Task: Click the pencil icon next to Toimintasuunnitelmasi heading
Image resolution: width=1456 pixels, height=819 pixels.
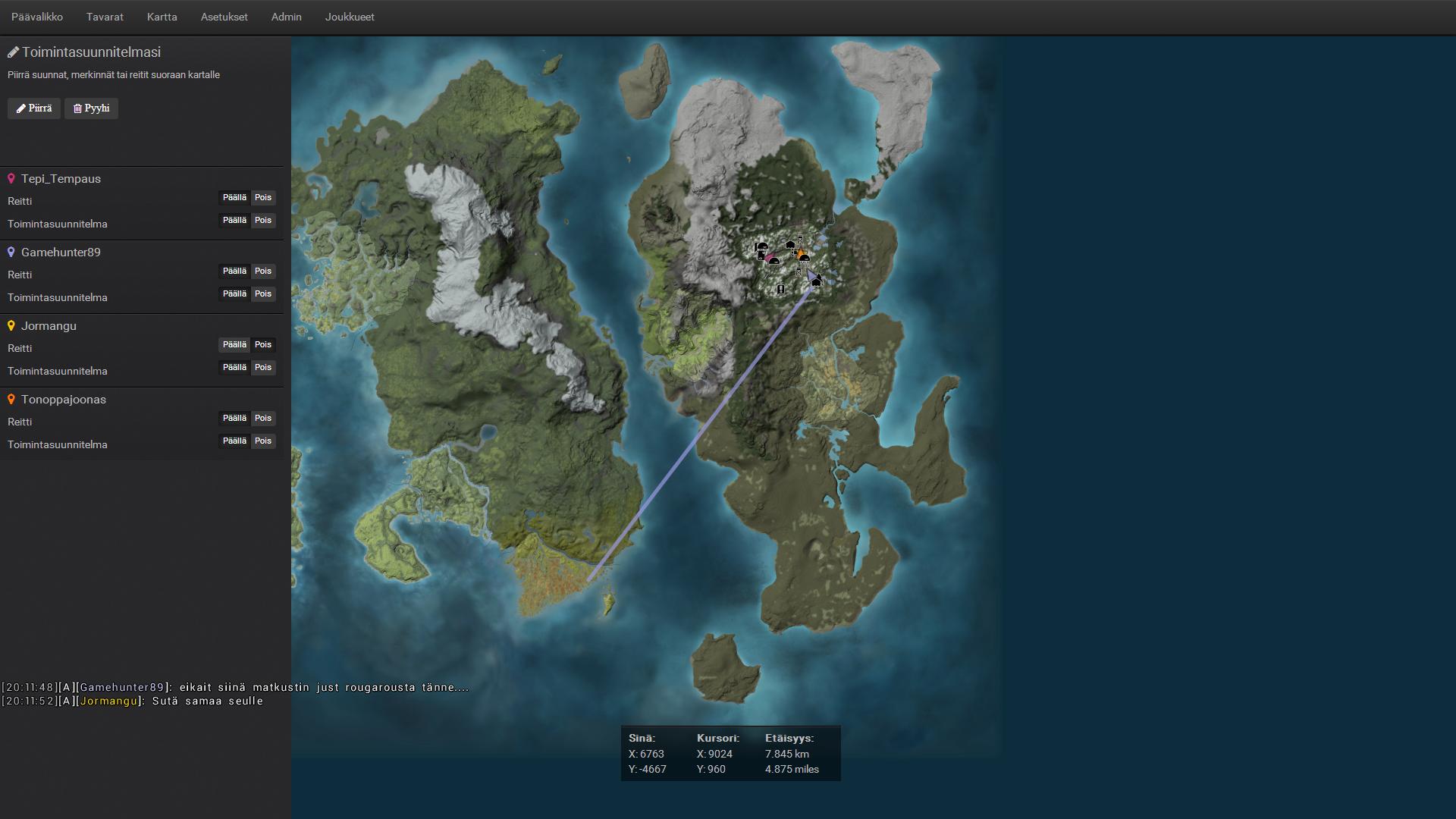Action: pyautogui.click(x=13, y=52)
